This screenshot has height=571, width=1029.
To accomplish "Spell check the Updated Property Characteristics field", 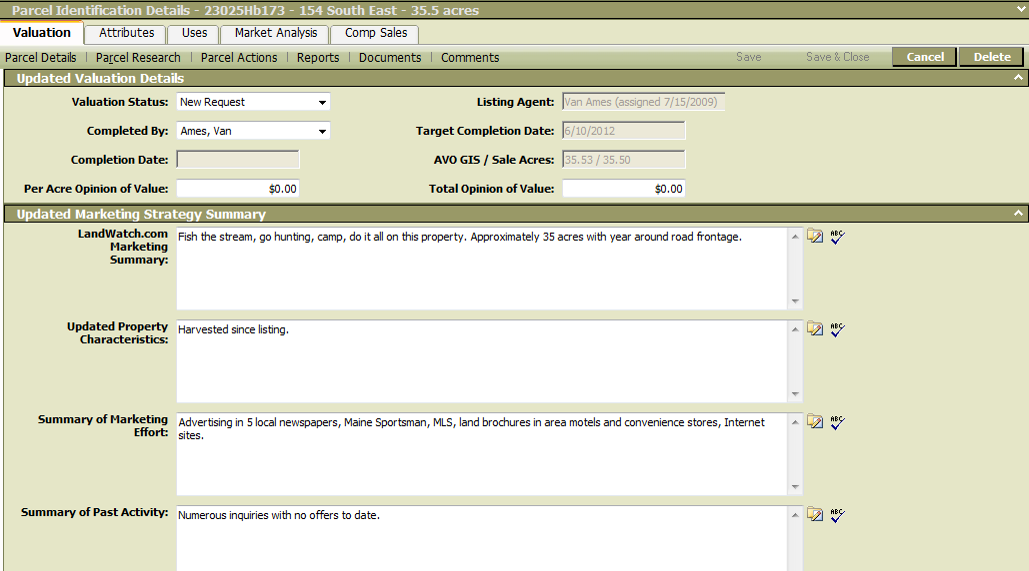I will (x=837, y=329).
